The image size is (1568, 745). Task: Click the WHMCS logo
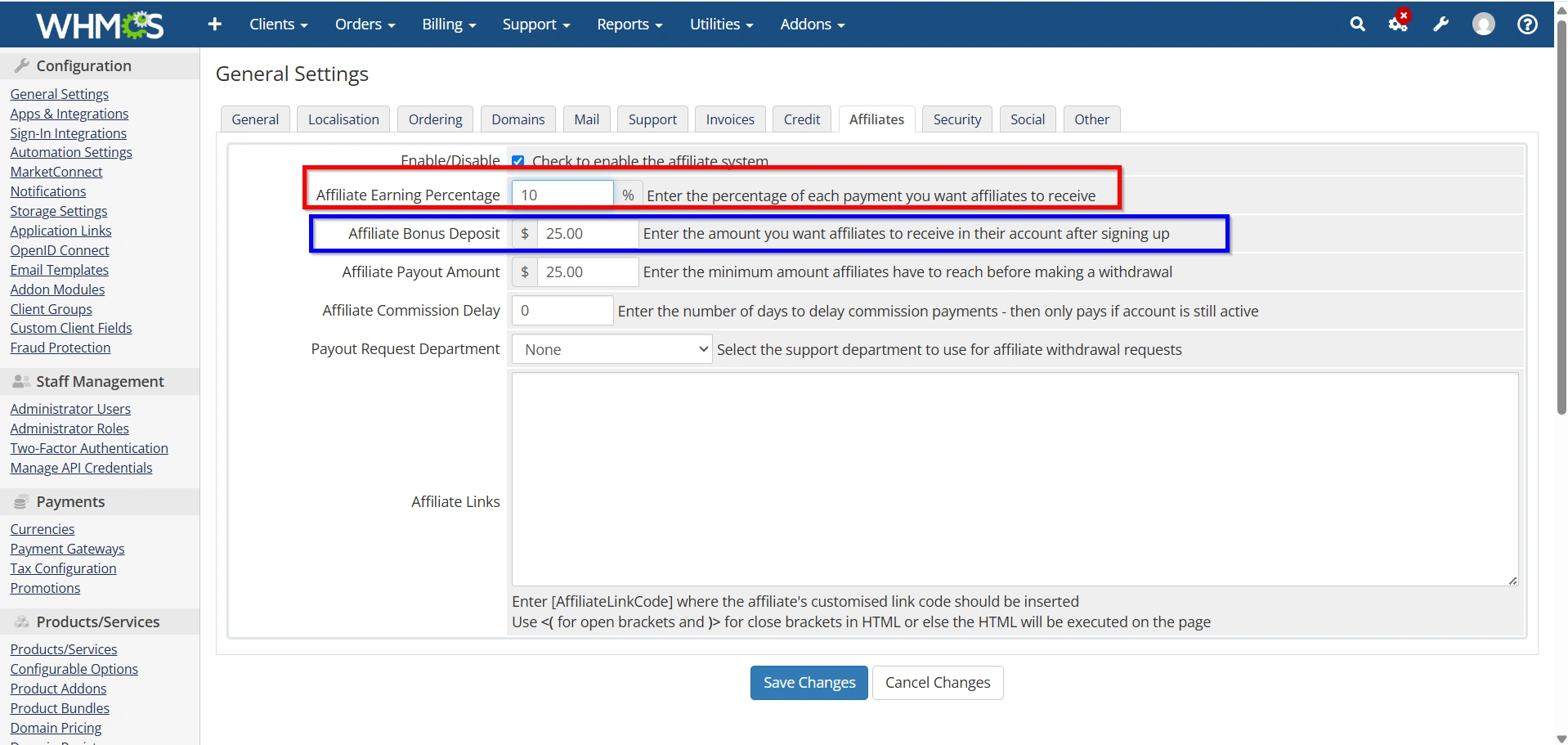click(x=100, y=25)
